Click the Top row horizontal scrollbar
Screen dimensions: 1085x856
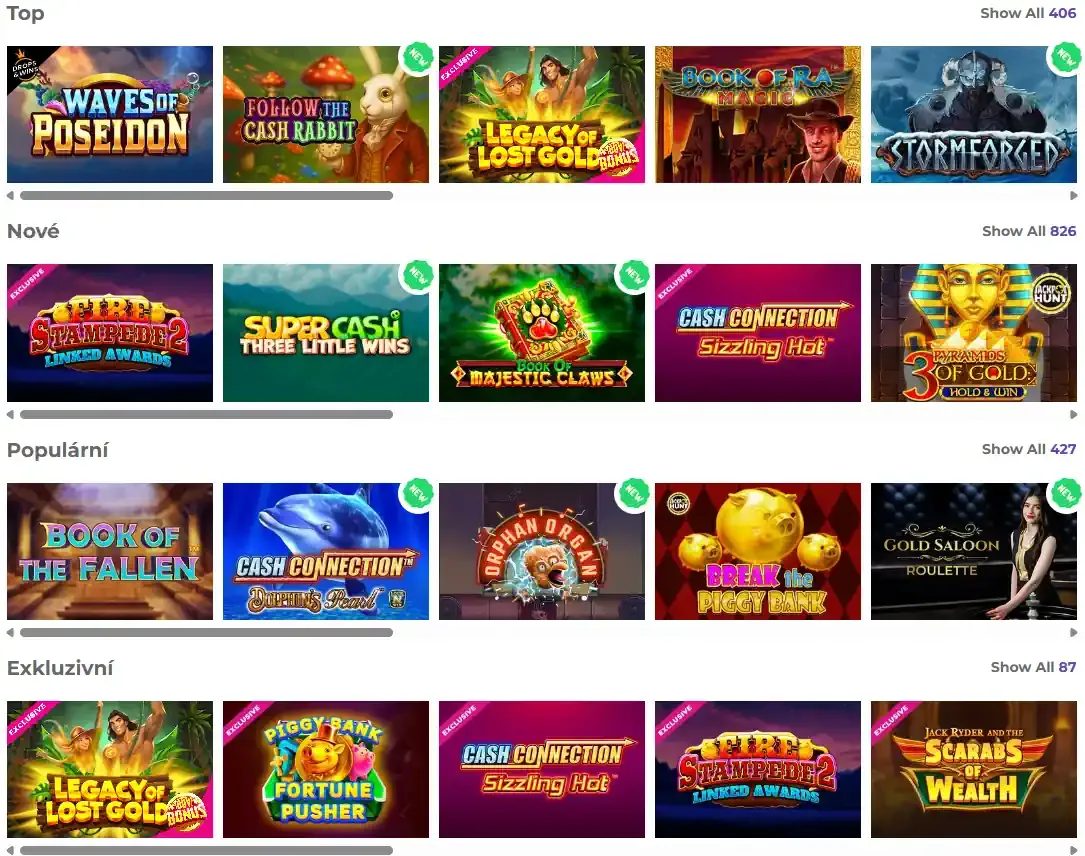206,196
